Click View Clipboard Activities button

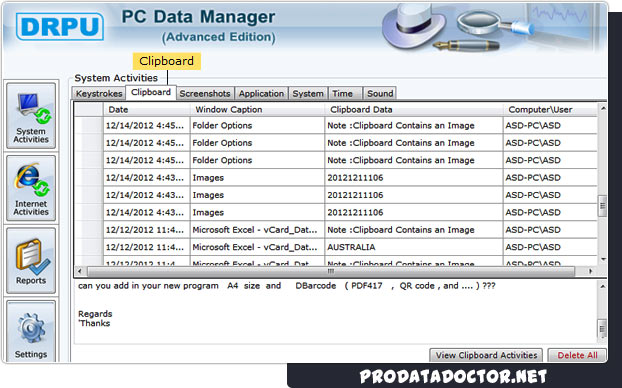coord(486,355)
